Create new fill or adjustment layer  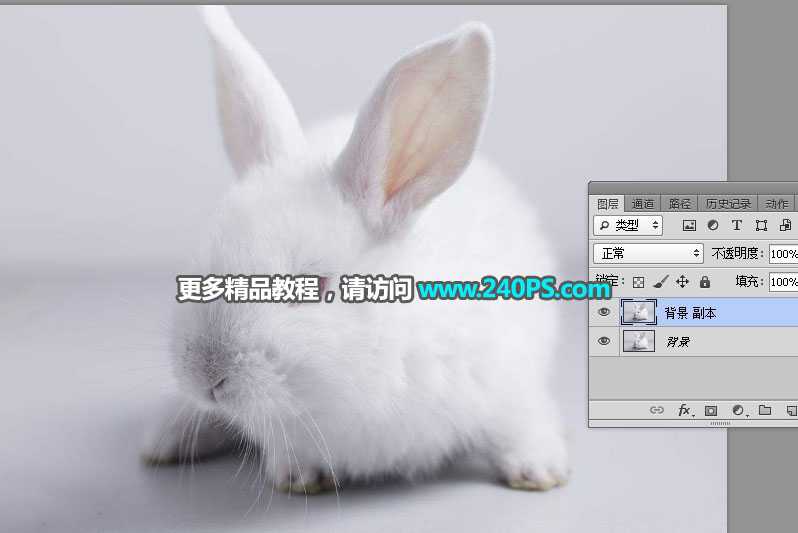[x=738, y=410]
